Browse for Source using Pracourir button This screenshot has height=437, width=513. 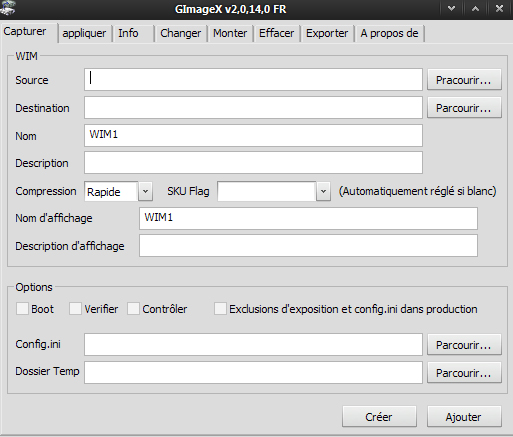click(464, 80)
